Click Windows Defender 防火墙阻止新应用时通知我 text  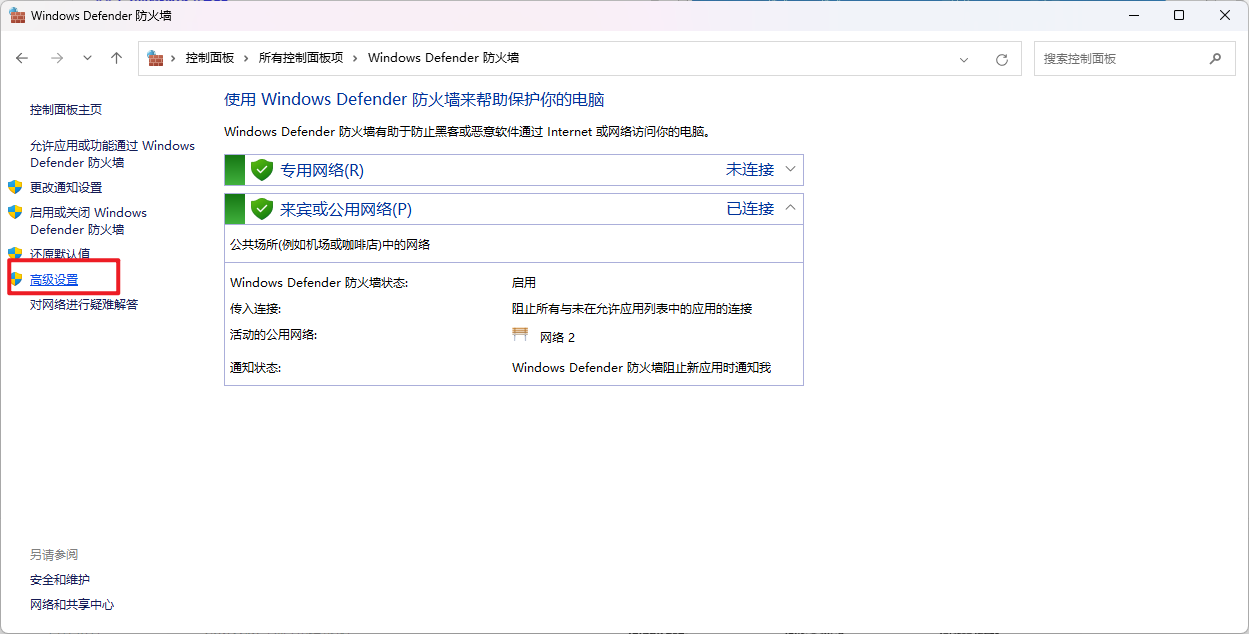coord(641,368)
